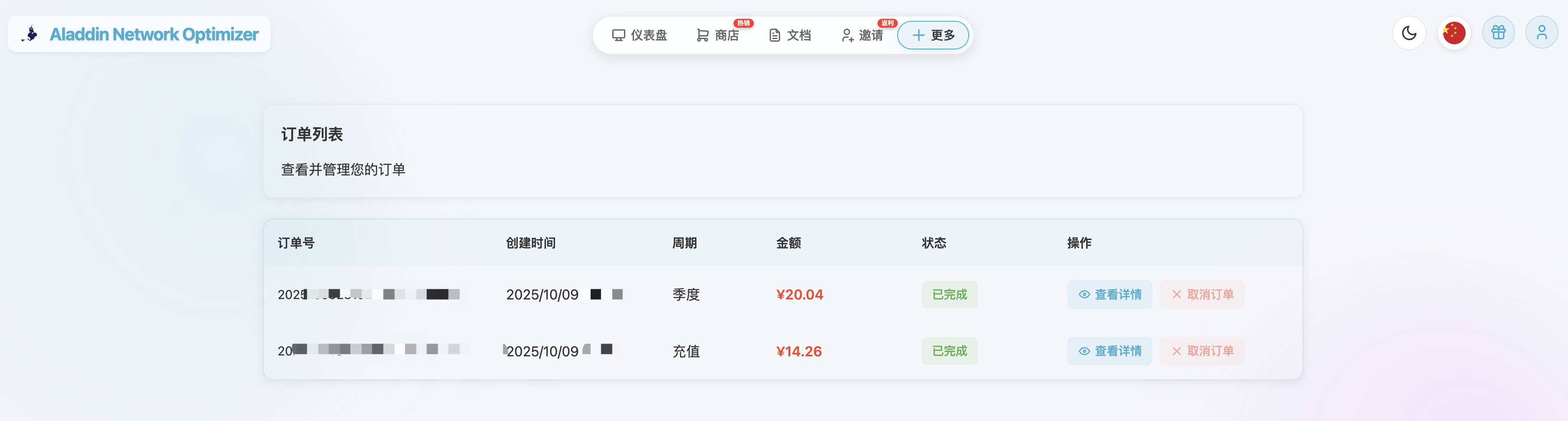Cancel the ¥14.26 recharge order
Screen dimensions: 1568x421
[1202, 352]
